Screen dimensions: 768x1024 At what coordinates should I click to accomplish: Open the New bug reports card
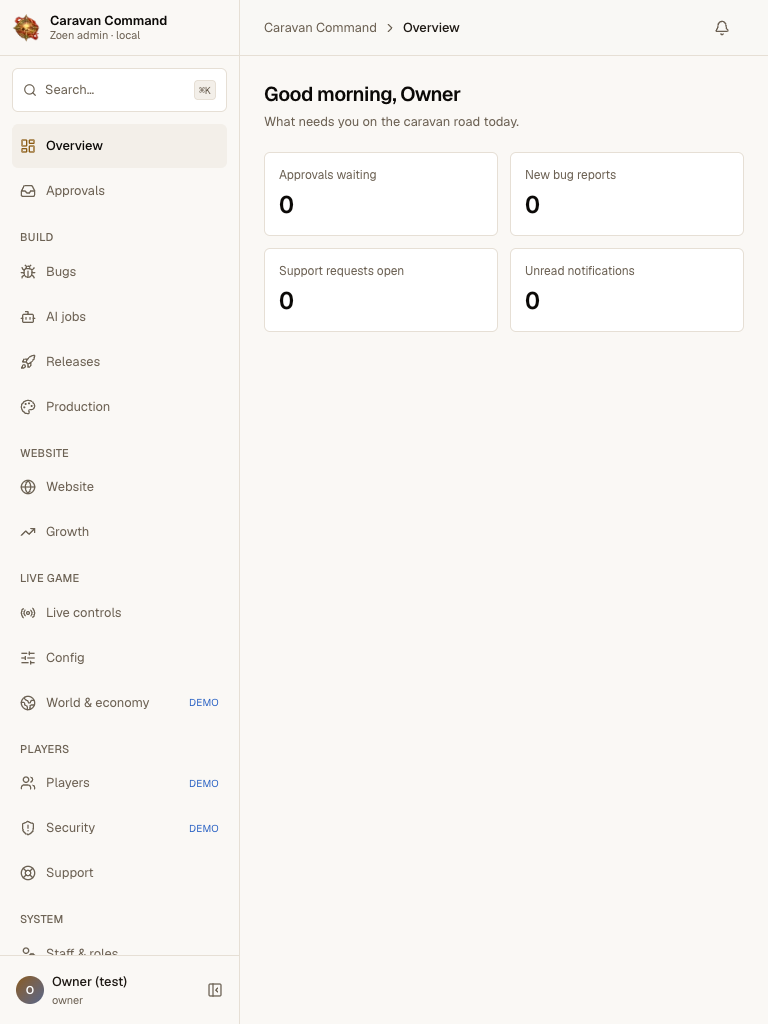pyautogui.click(x=627, y=194)
